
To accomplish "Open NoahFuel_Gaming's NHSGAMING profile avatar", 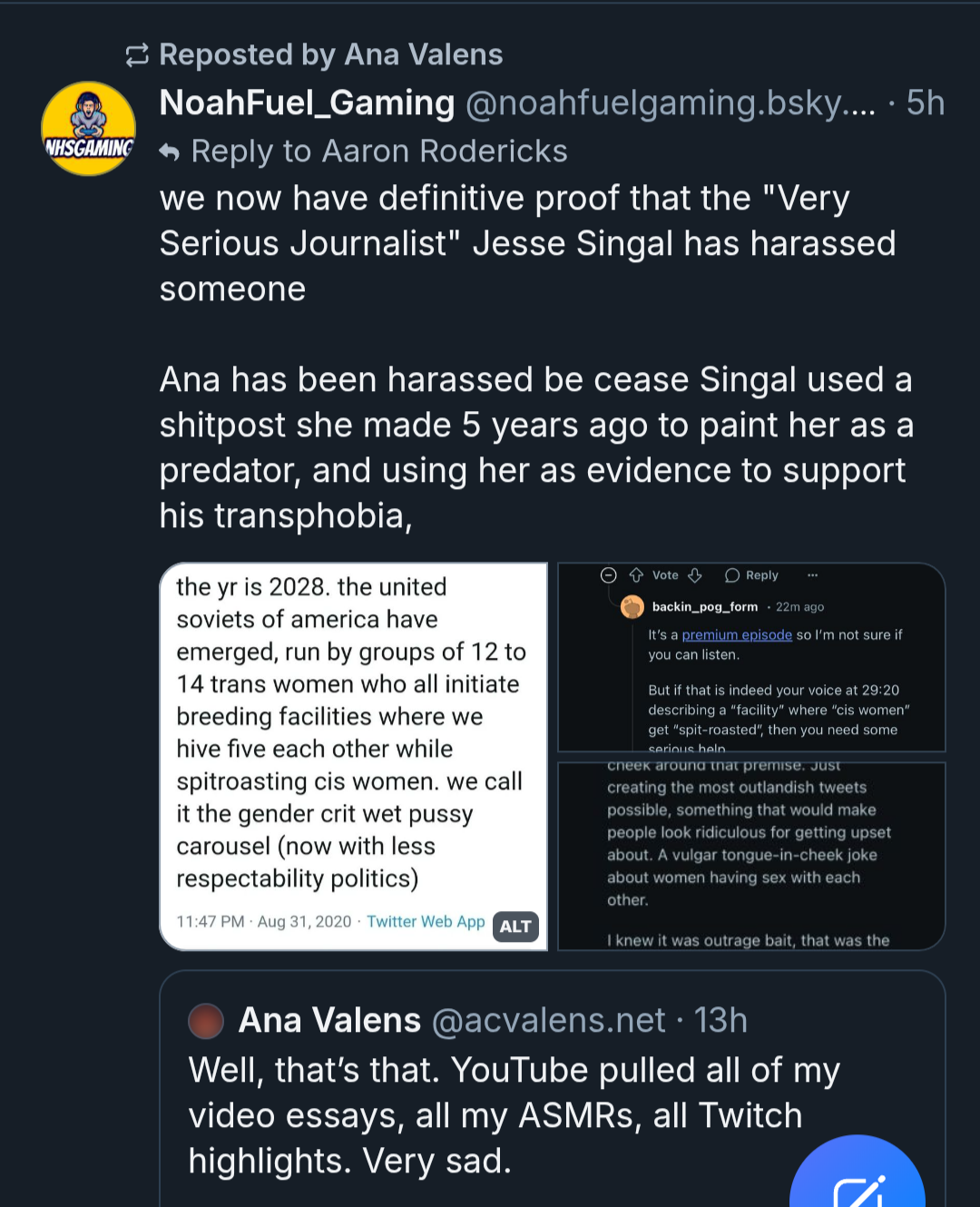I will point(89,129).
